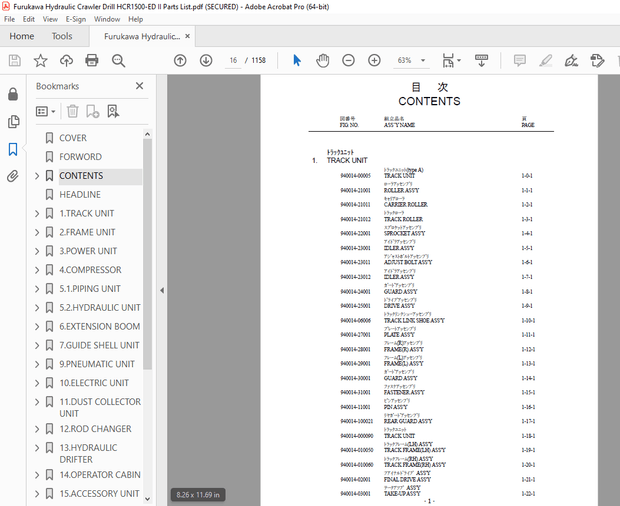This screenshot has width=620, height=506.
Task: Add bookmark star icon in toolbar
Action: pos(40,60)
